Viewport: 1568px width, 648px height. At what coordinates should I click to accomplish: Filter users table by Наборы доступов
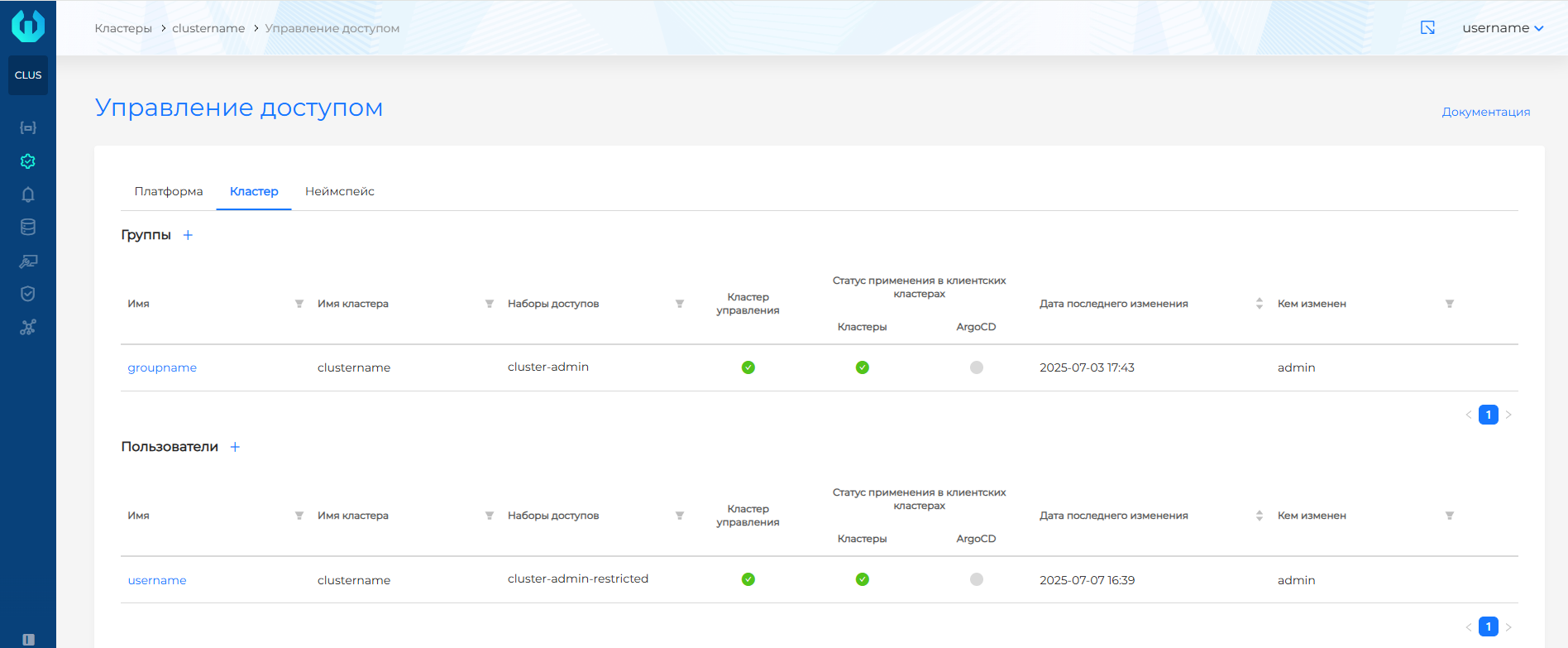[680, 516]
